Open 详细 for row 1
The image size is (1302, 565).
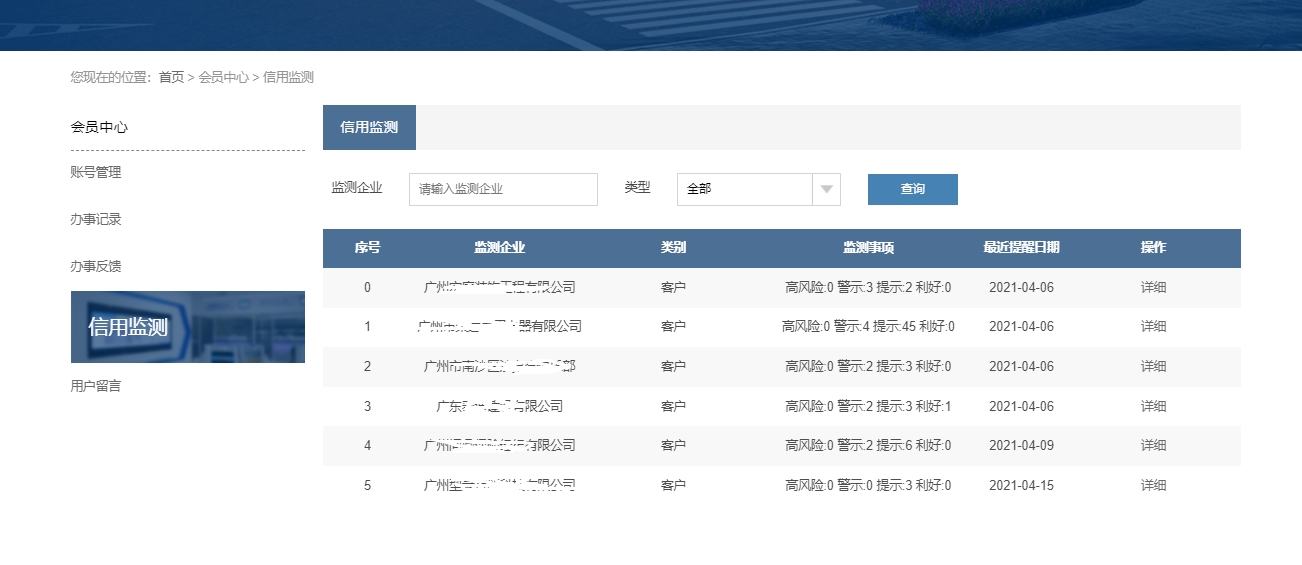(1153, 326)
